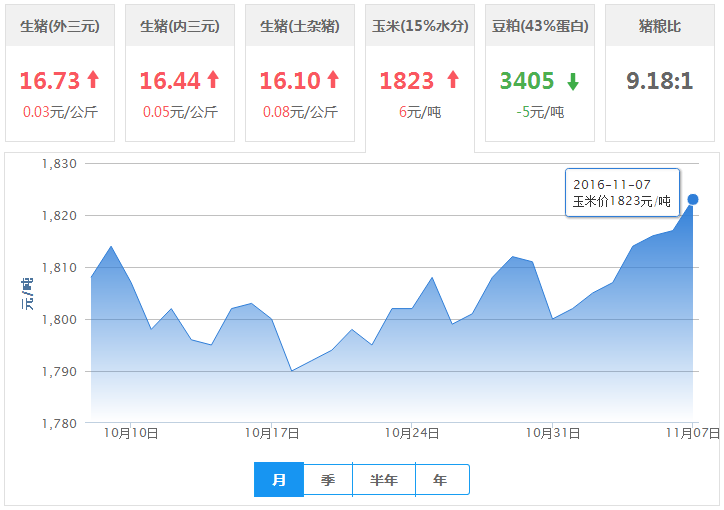Click the red up arrow beside 16.10

click(333, 79)
